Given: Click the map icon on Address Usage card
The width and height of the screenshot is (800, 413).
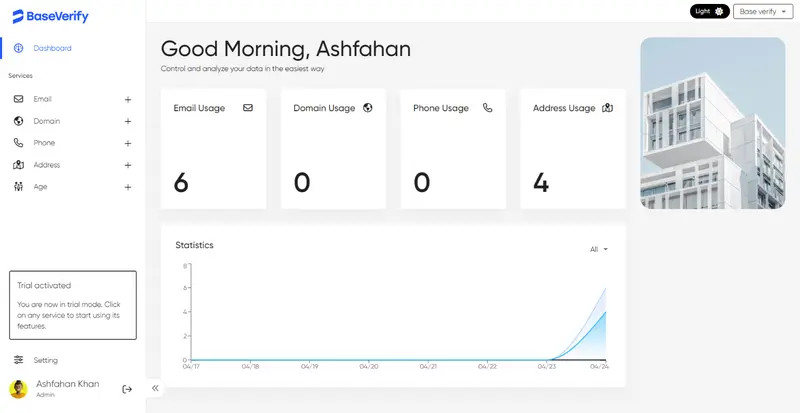Looking at the screenshot, I should click(x=607, y=108).
